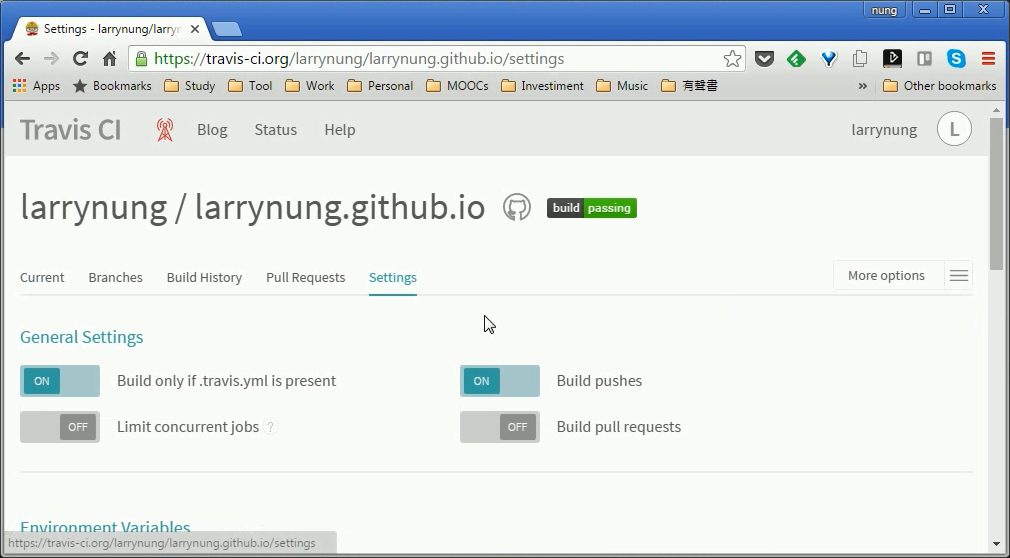Open the GitHub repository octocat icon
1010x558 pixels.
(517, 207)
